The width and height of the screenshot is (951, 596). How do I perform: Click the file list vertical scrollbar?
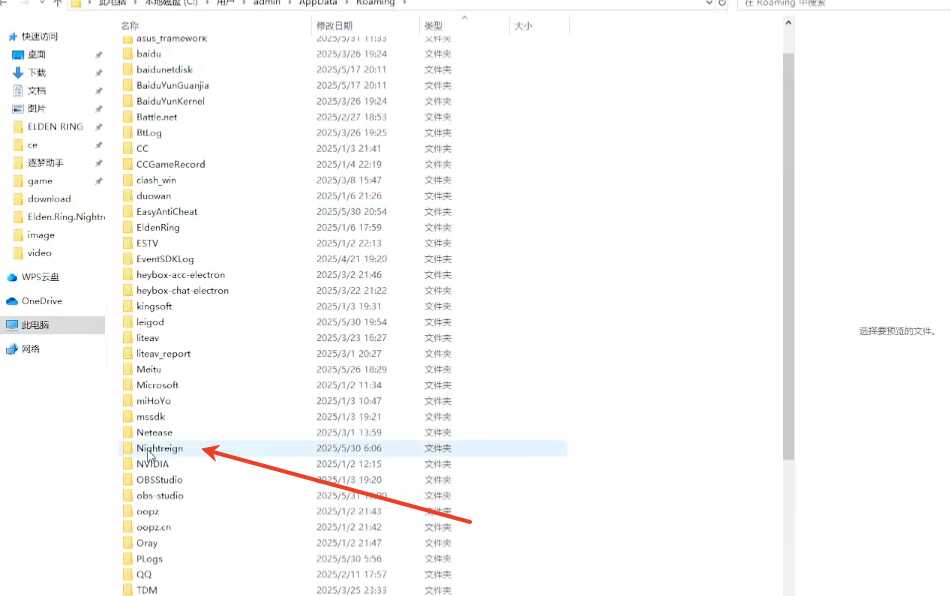point(788,250)
